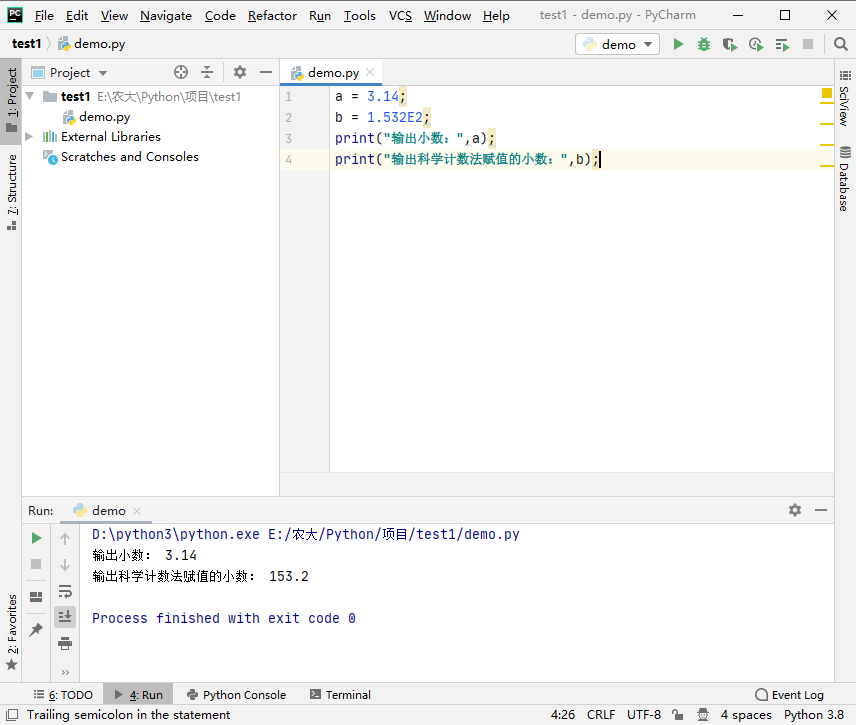856x725 pixels.
Task: Open the Event Log
Action: point(789,695)
